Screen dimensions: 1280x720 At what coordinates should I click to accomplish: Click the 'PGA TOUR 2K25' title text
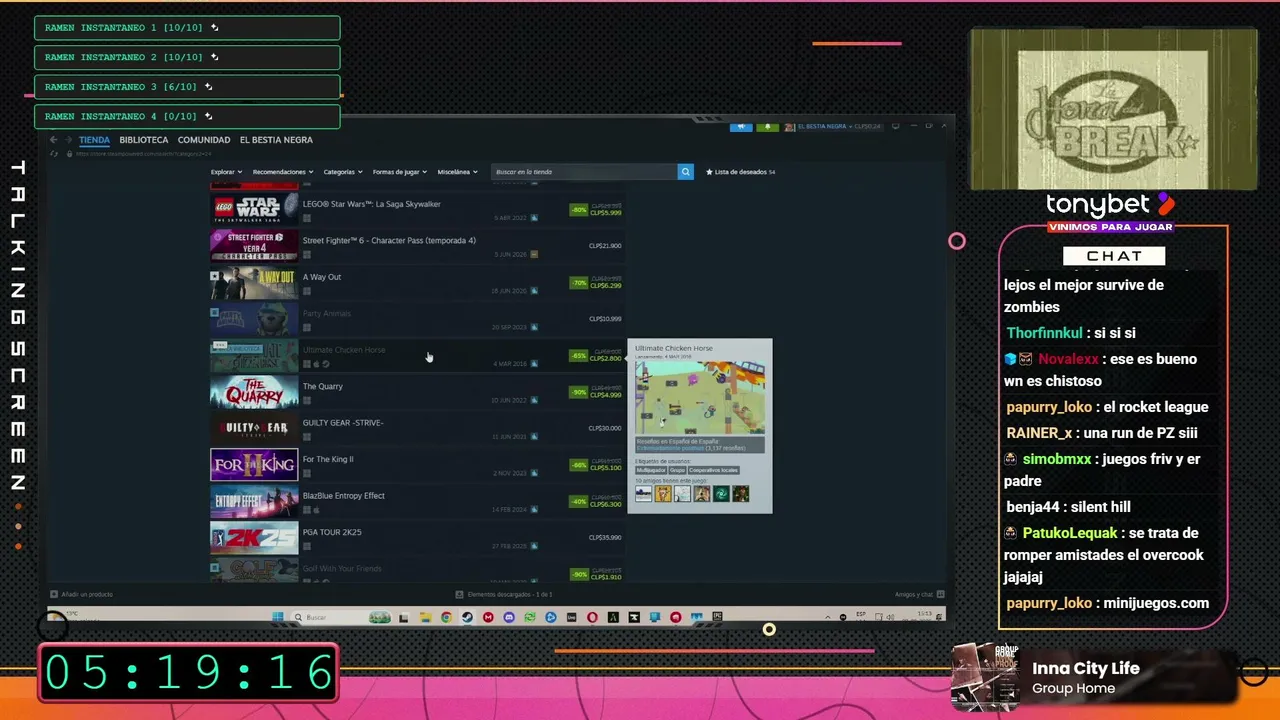click(x=332, y=533)
